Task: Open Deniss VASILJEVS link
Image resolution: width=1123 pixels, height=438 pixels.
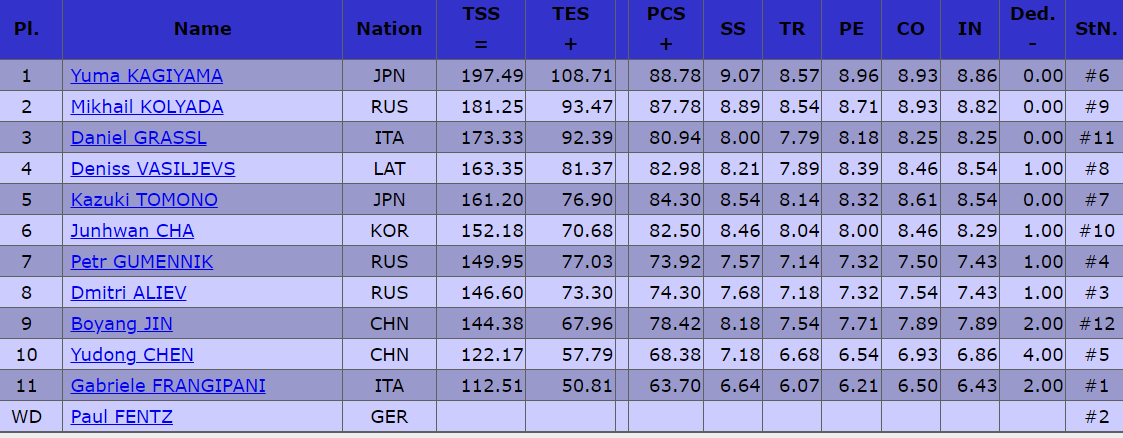Action: coord(152,169)
